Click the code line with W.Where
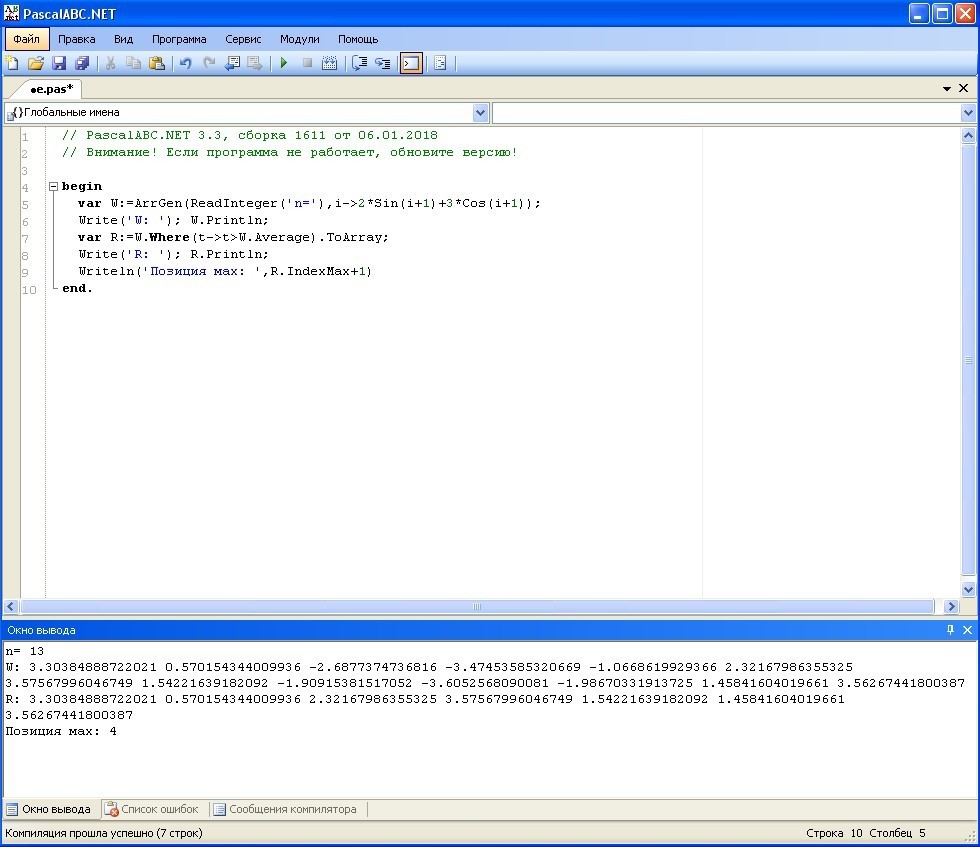Viewport: 980px width, 847px height. click(x=233, y=238)
